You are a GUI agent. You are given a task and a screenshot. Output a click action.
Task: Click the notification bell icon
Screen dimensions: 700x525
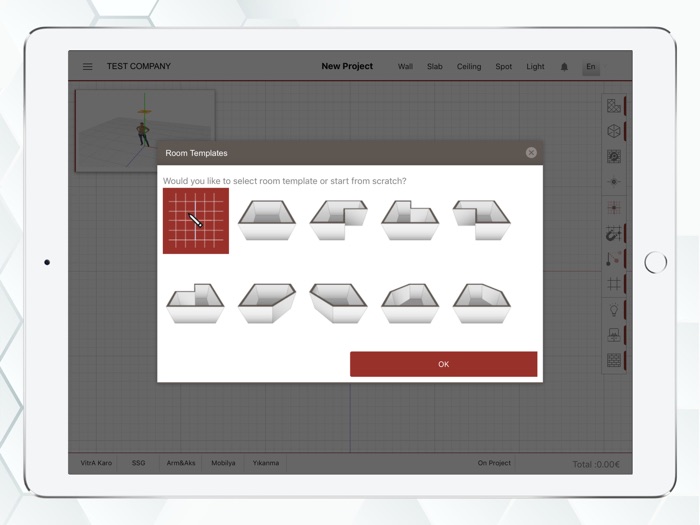[564, 67]
